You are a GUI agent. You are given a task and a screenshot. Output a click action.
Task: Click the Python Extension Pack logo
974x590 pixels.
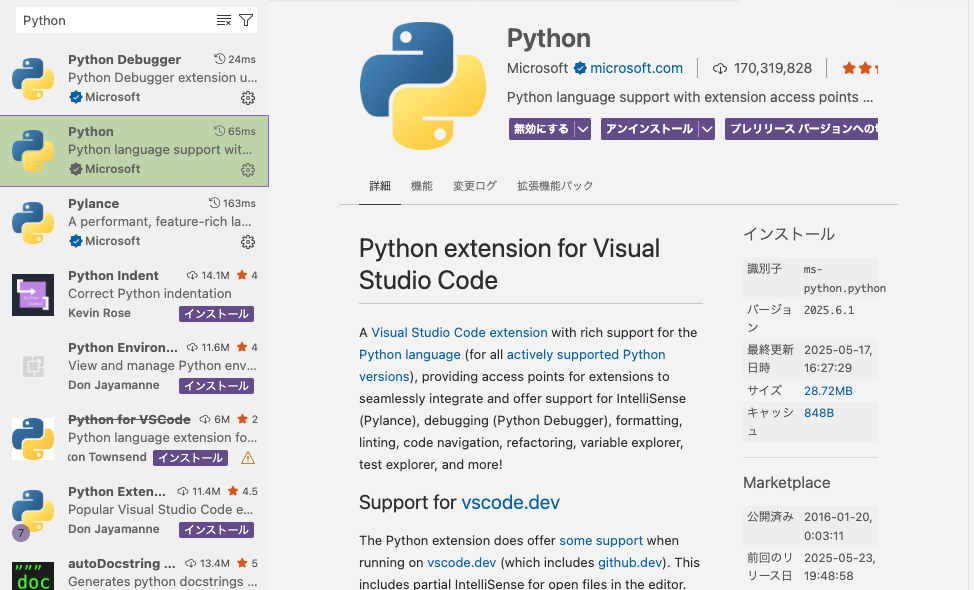33,511
